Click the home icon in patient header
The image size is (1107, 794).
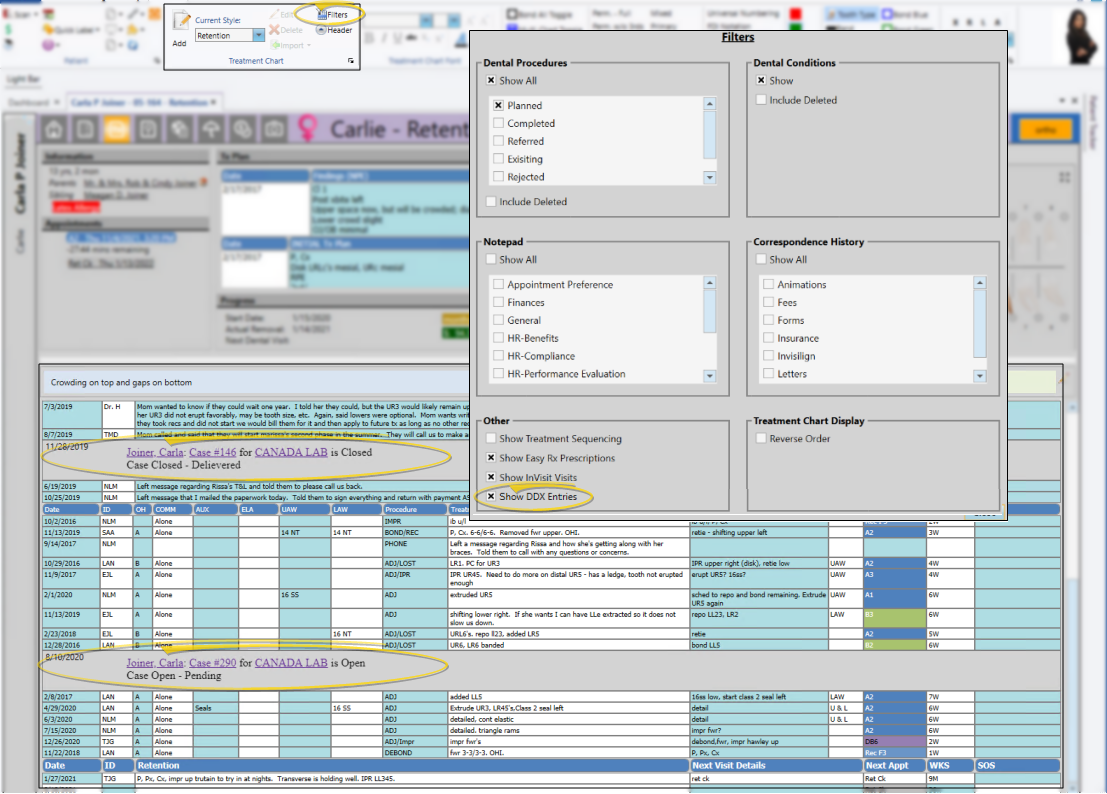(56, 129)
